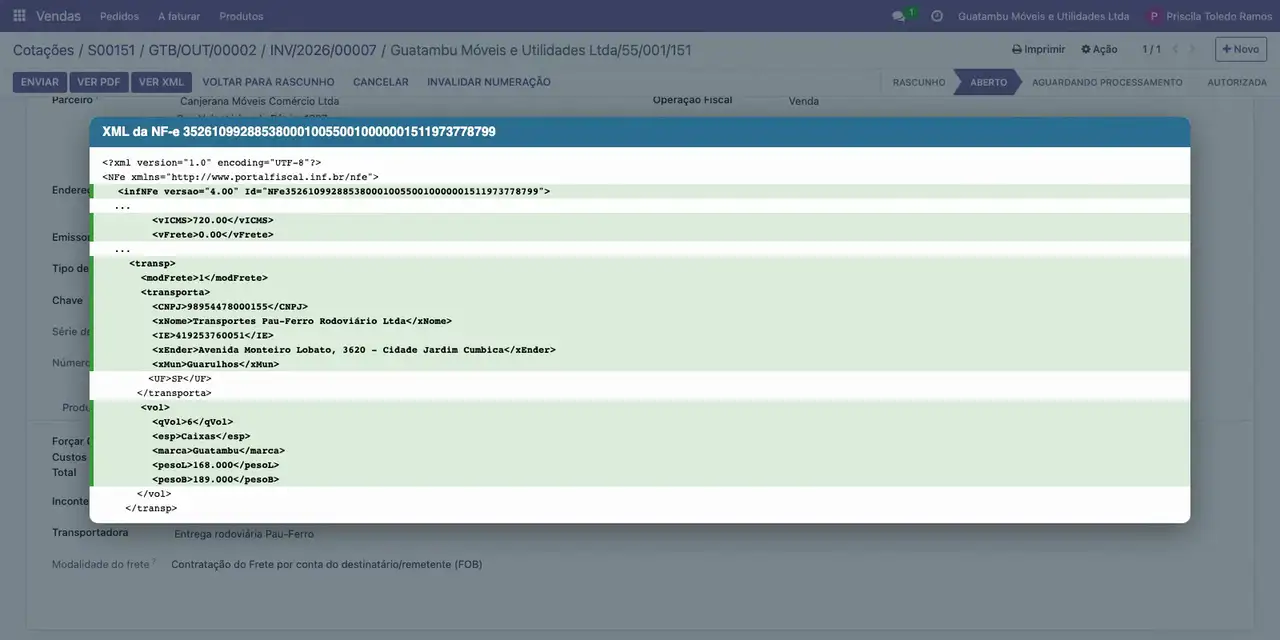Viewport: 1280px width, 640px height.
Task: Open Priscila Toledo Ramos user menu
Action: [1219, 16]
